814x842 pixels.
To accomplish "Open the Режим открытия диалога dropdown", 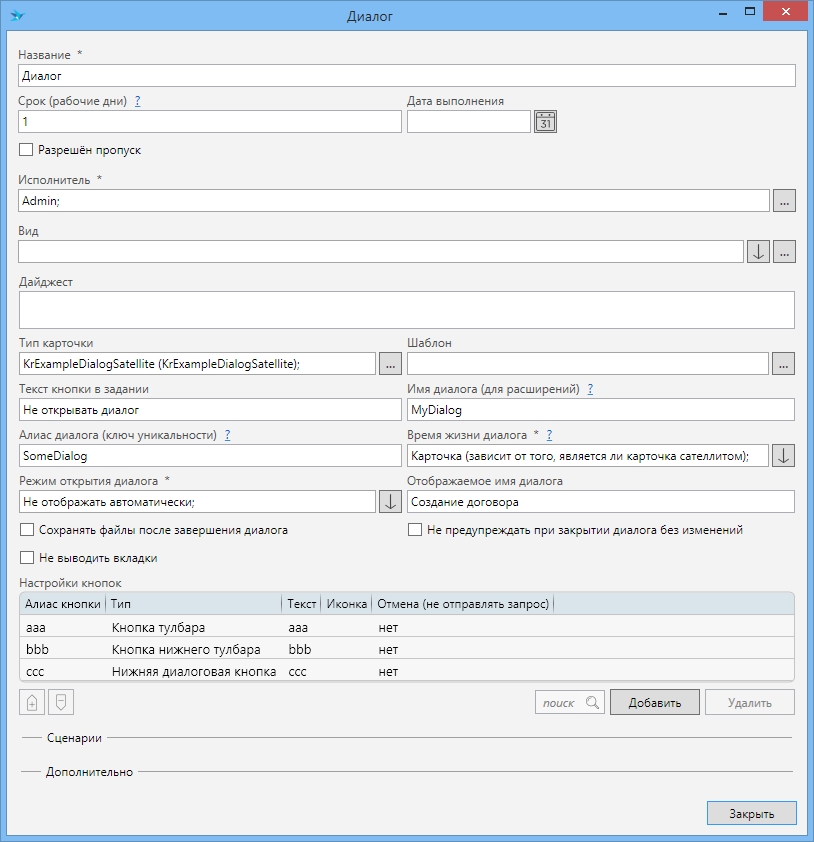I will 390,502.
